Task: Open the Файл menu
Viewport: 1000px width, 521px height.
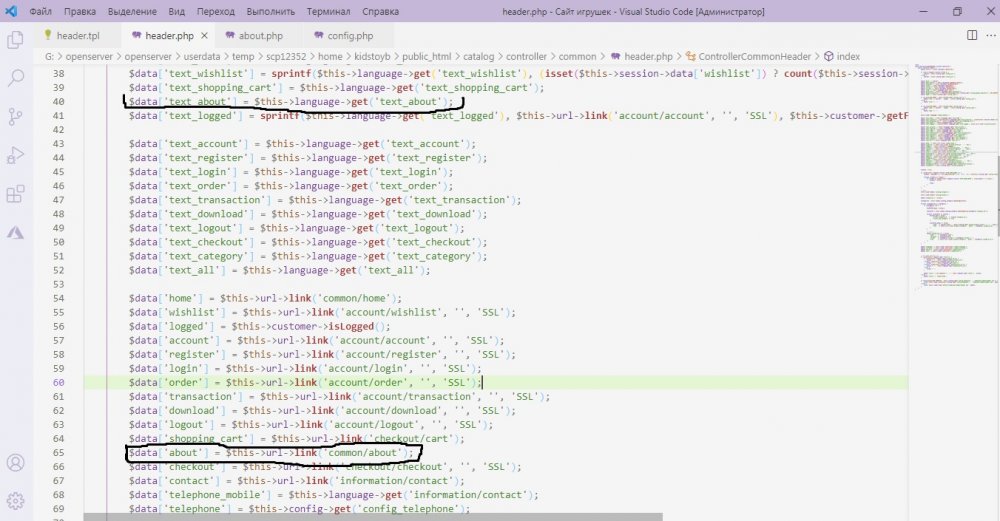Action: tap(41, 11)
